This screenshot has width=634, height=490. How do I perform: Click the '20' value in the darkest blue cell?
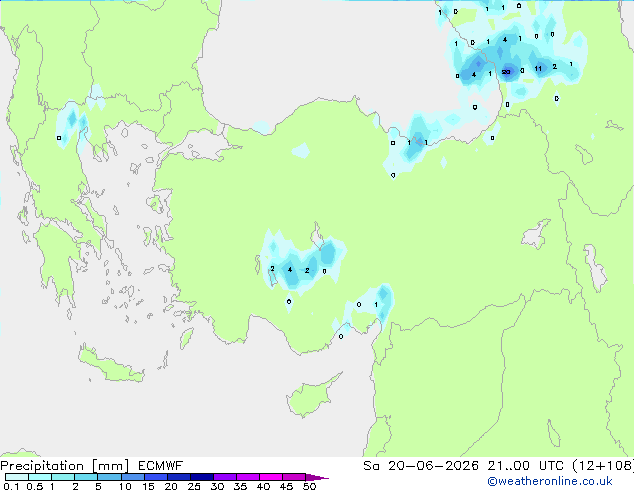click(506, 72)
